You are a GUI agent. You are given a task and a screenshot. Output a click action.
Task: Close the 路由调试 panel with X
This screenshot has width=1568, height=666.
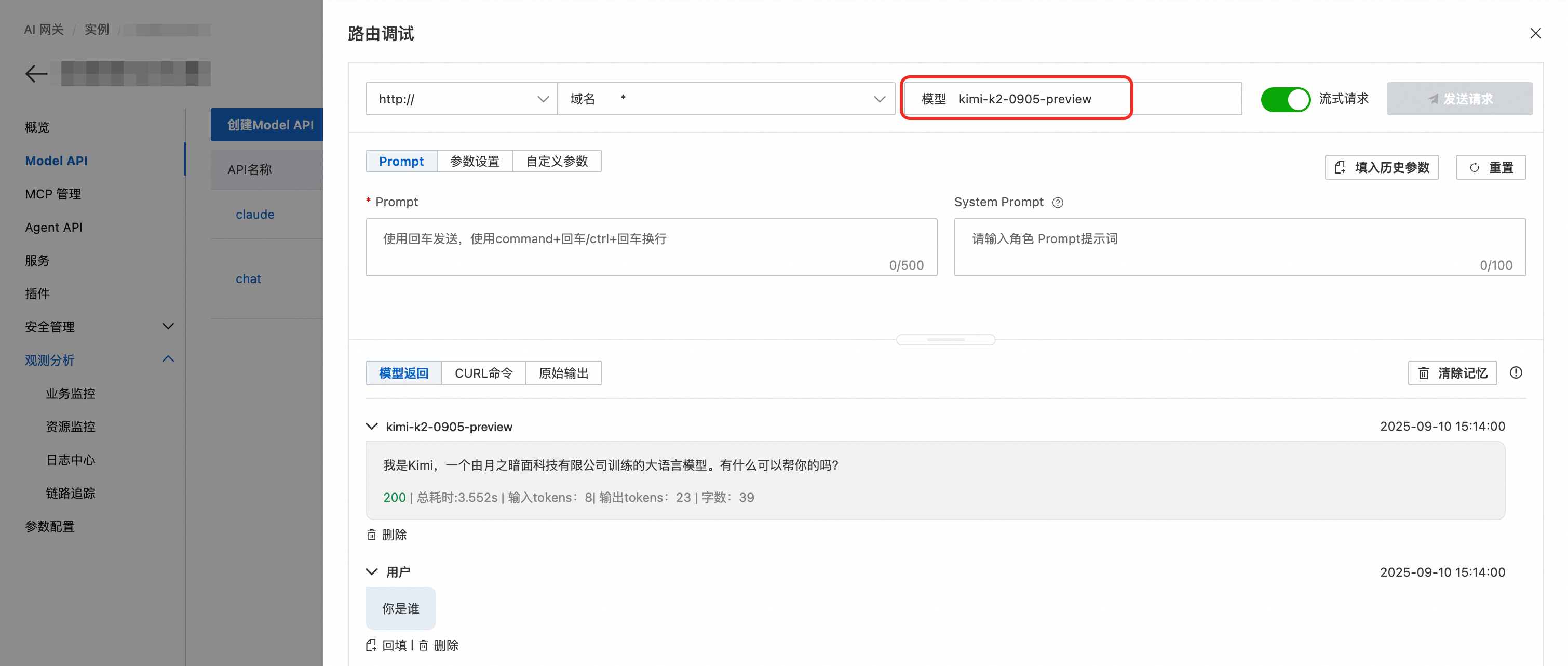(1535, 33)
